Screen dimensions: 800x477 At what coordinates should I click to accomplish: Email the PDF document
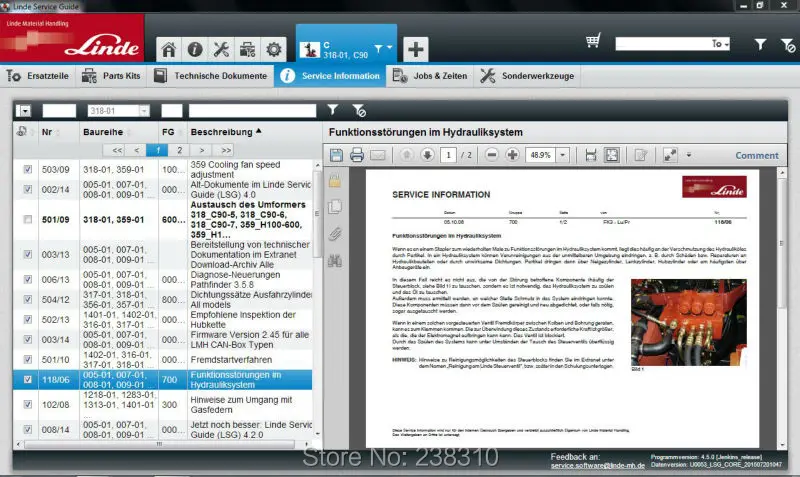(378, 155)
